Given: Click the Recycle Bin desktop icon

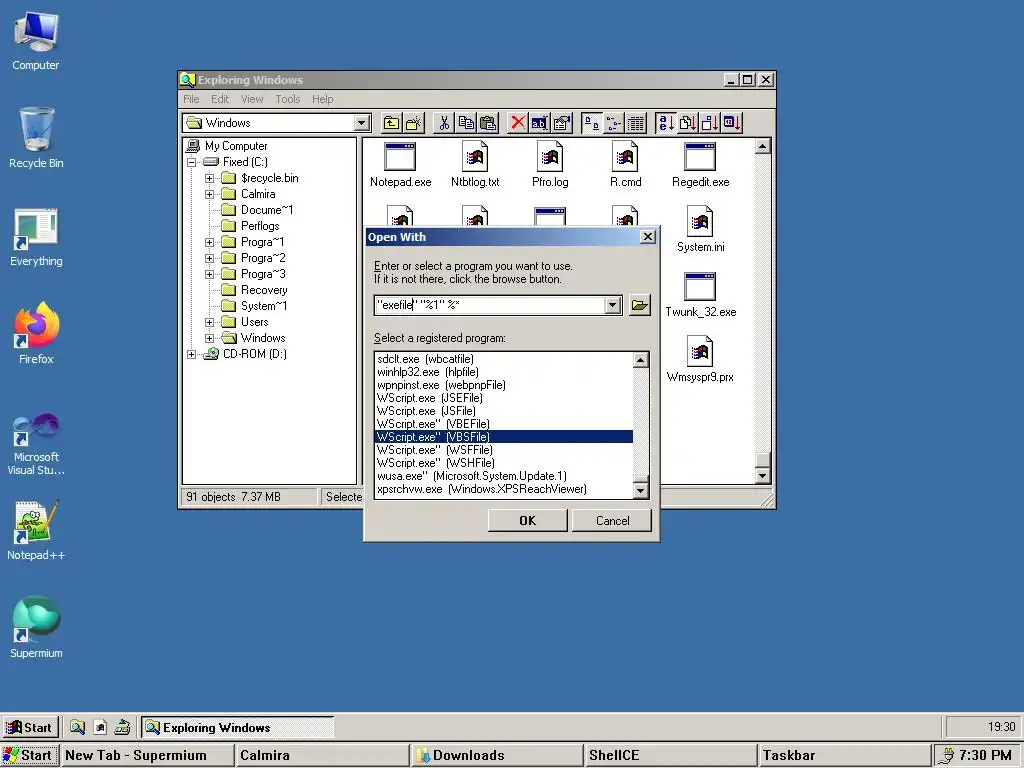Looking at the screenshot, I should (36, 138).
